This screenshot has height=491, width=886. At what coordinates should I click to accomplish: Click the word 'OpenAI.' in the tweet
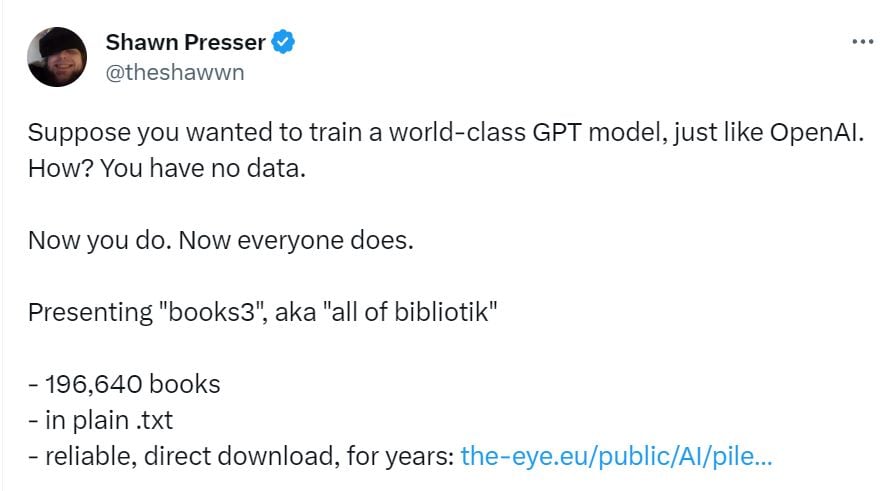pyautogui.click(x=817, y=133)
